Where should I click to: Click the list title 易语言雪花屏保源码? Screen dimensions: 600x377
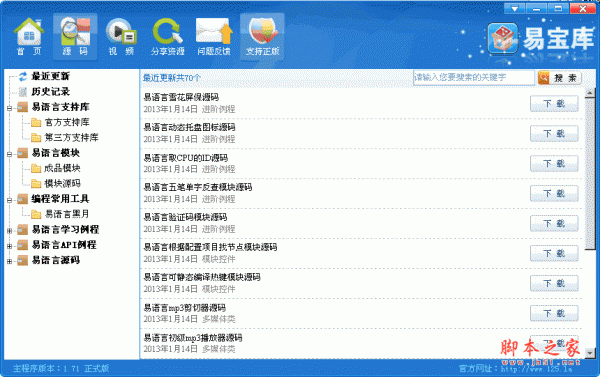pos(181,97)
